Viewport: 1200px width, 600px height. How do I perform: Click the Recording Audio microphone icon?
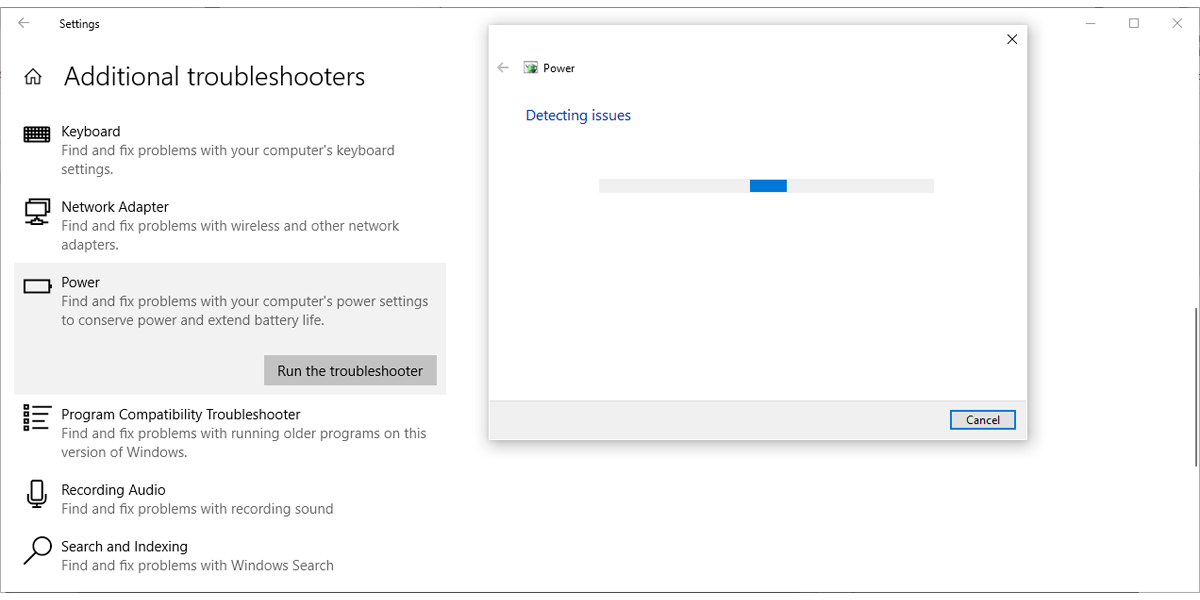click(37, 494)
